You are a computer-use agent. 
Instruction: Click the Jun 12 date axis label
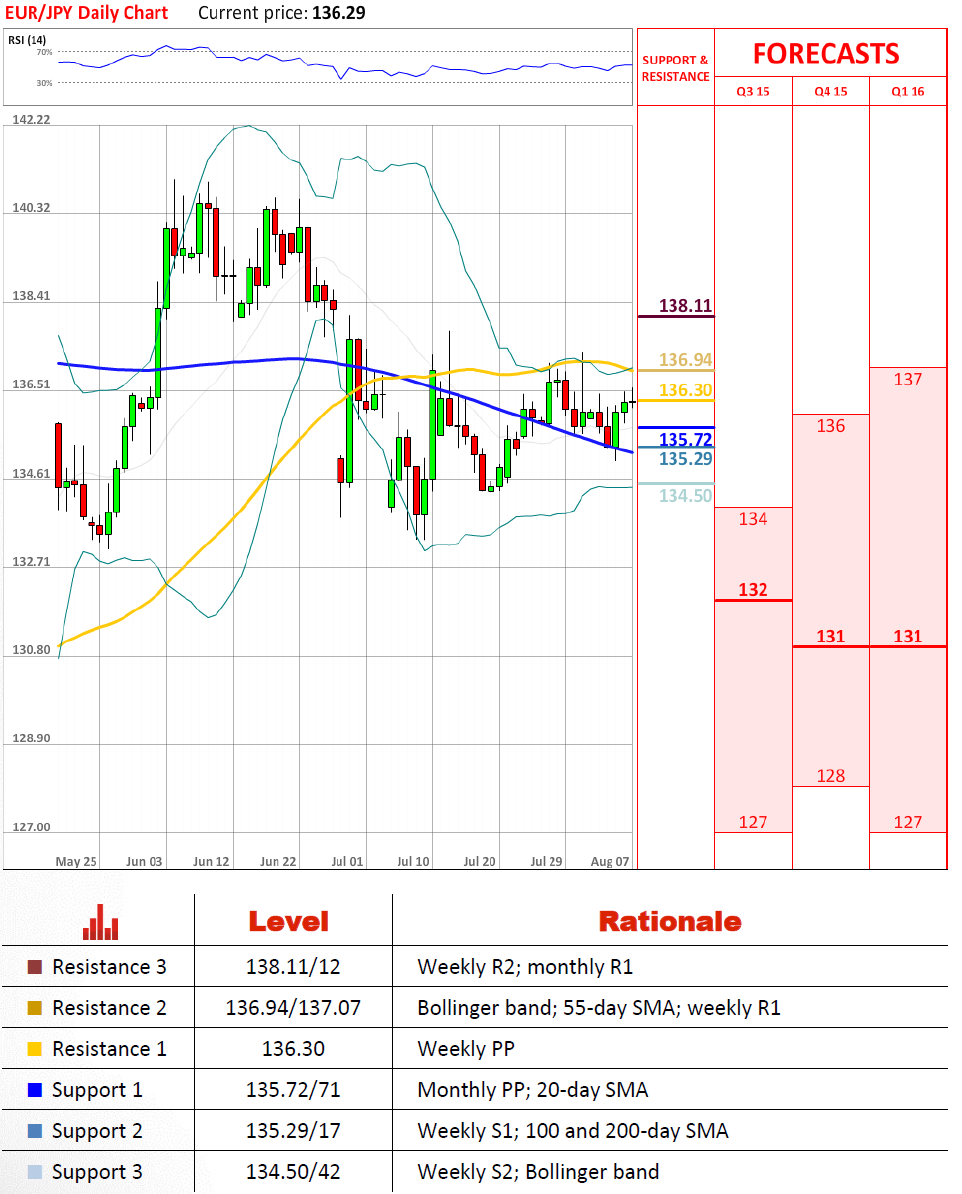click(x=211, y=862)
